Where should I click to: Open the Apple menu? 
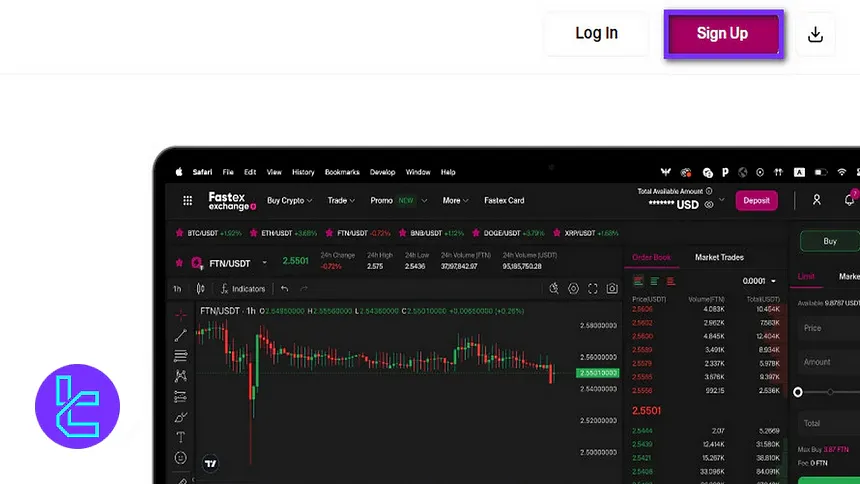(x=179, y=172)
